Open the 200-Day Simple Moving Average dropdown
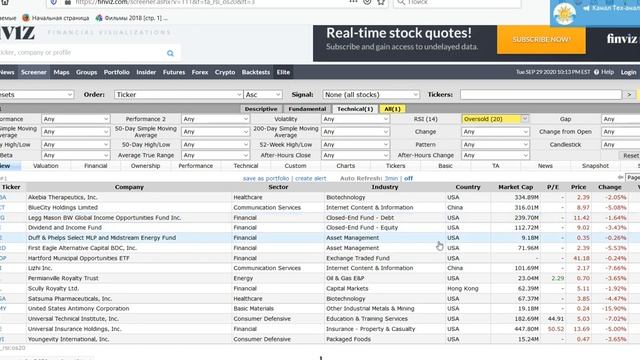640x360 pixels. (x=355, y=132)
